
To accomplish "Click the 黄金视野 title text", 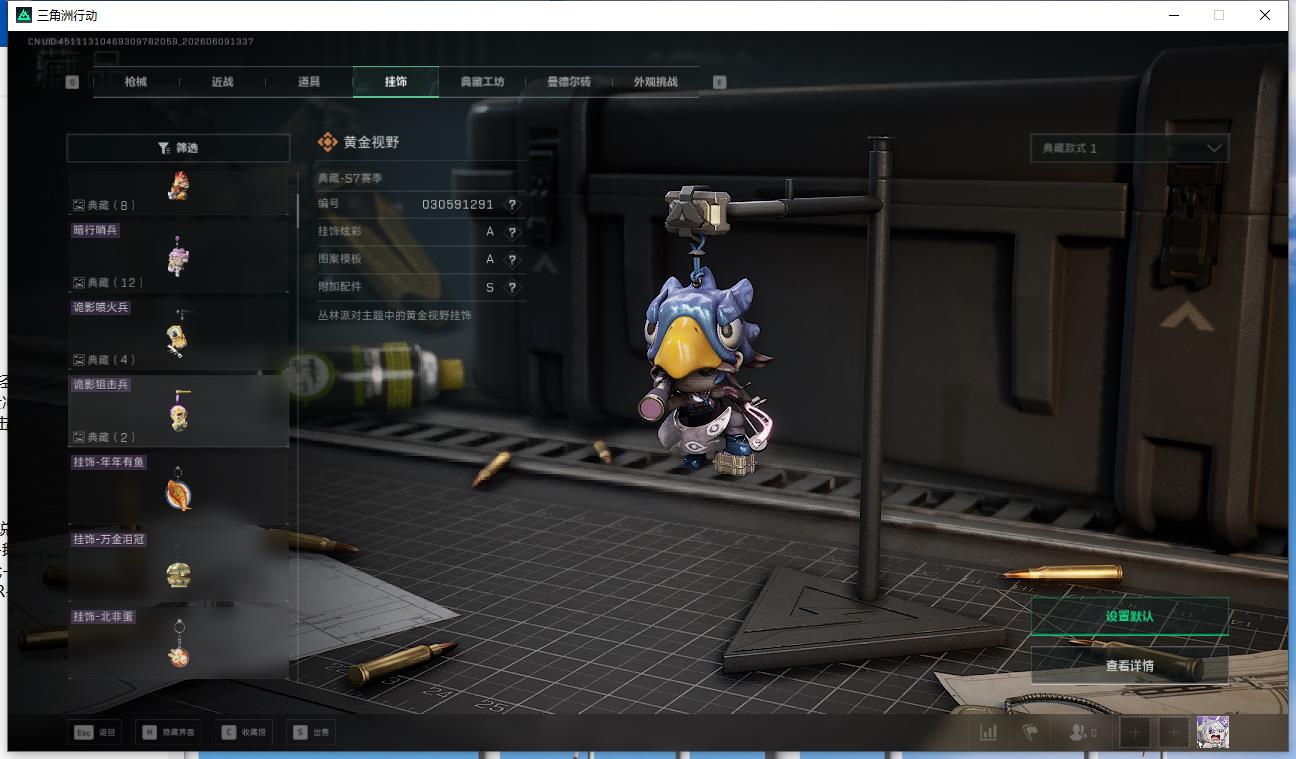I will tap(372, 143).
